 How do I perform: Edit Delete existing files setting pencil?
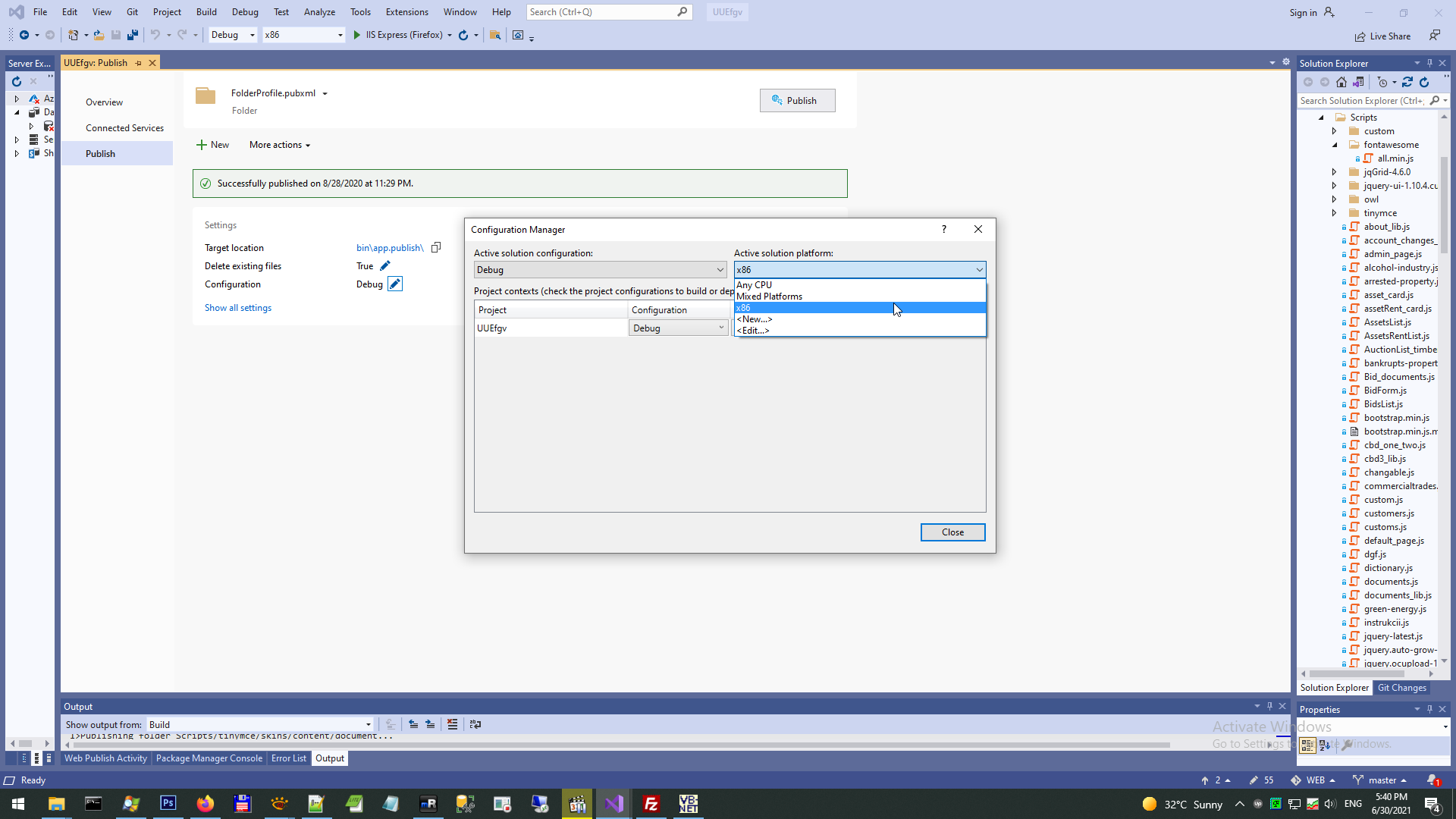pyautogui.click(x=385, y=266)
